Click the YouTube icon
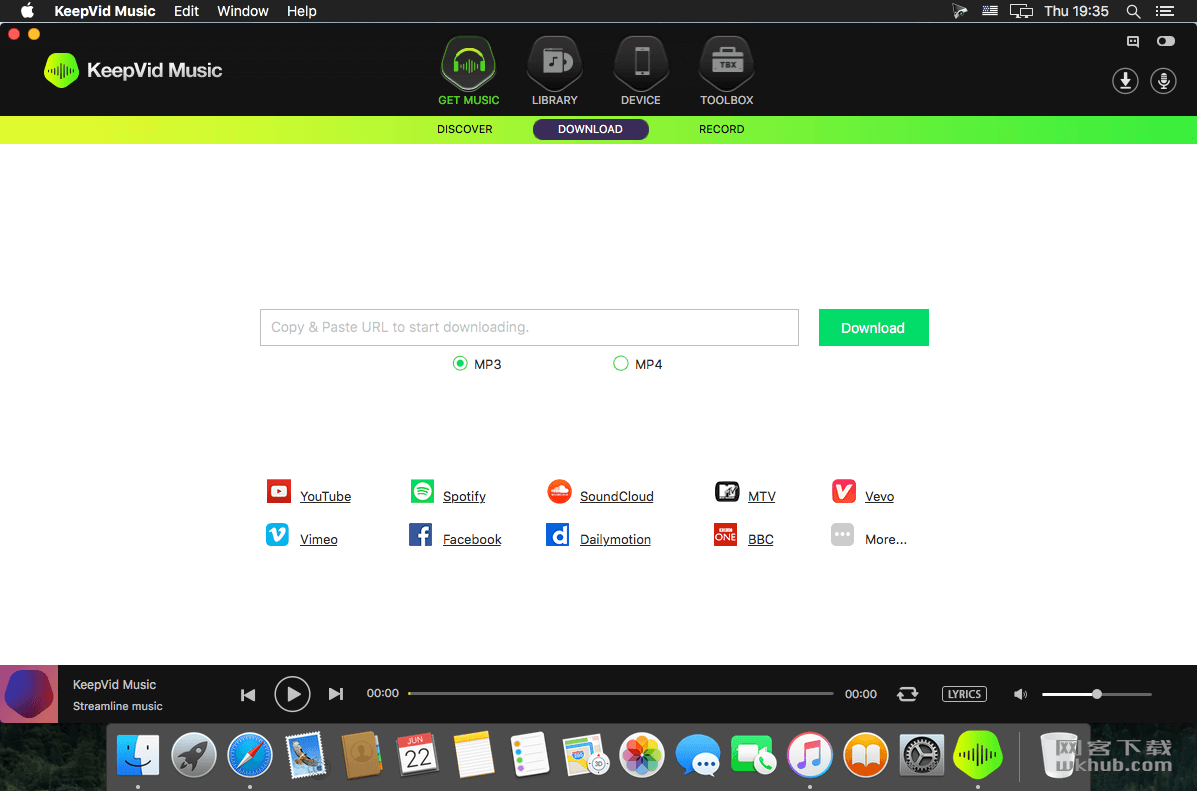Image resolution: width=1197 pixels, height=791 pixels. (x=279, y=491)
